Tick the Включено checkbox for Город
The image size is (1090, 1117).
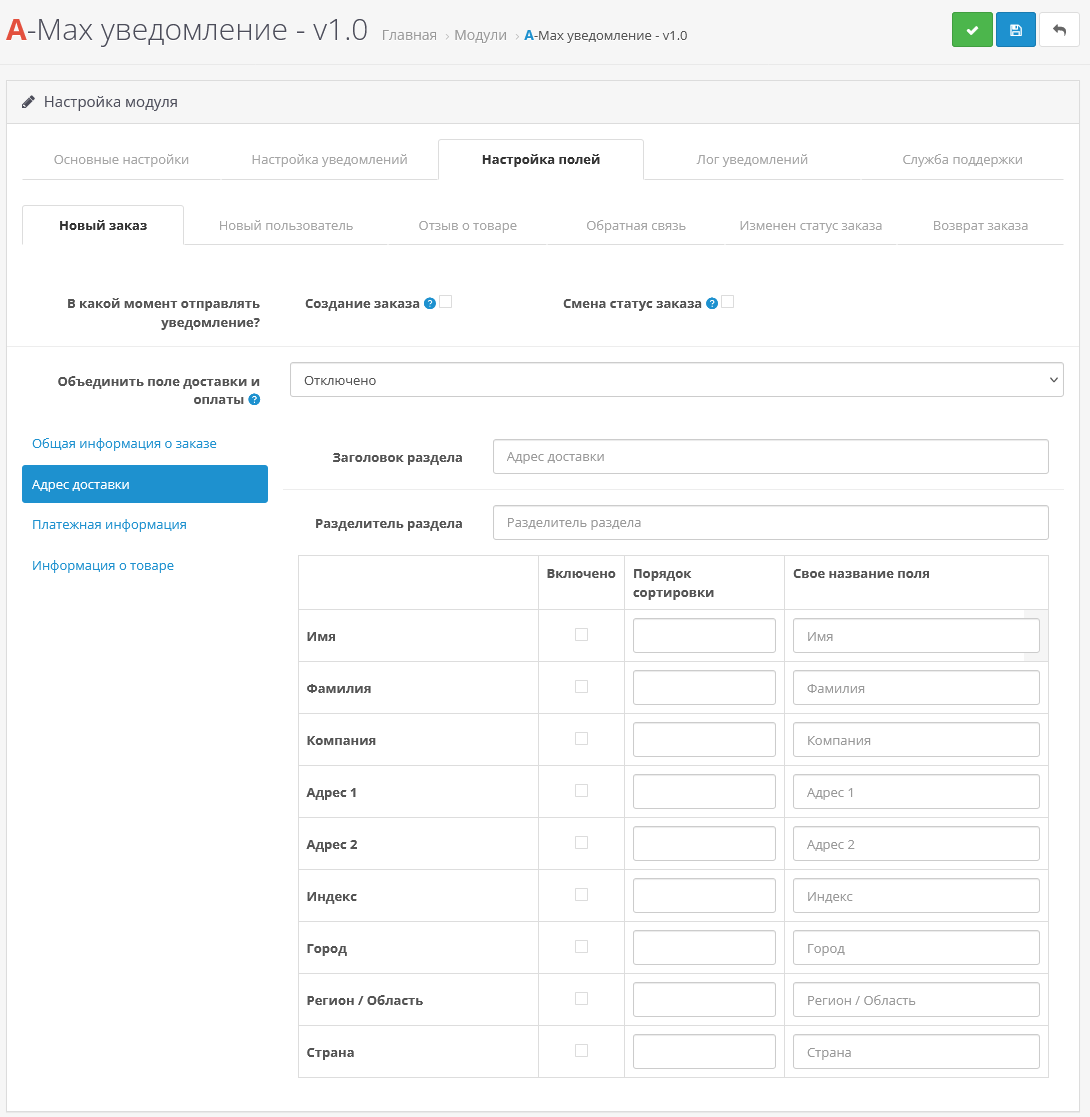(x=581, y=947)
